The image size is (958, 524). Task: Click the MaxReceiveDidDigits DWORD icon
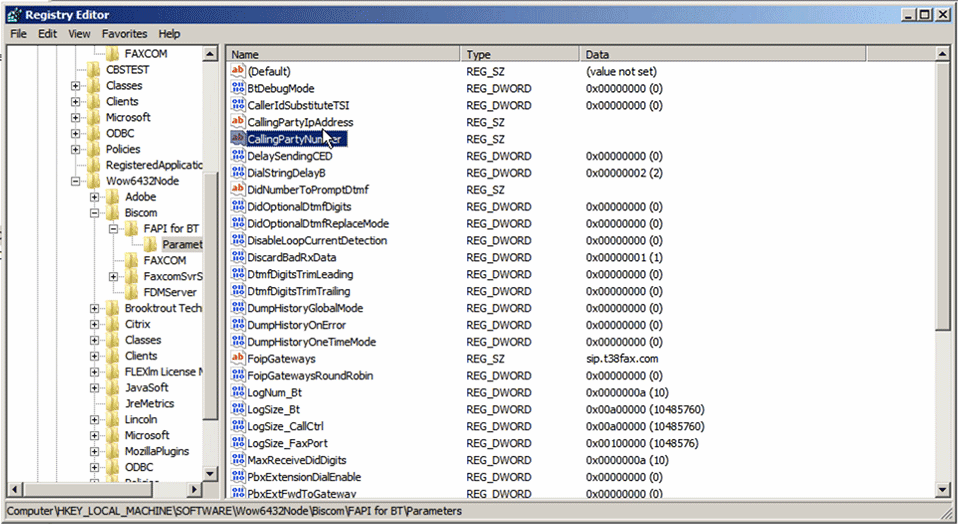point(238,460)
